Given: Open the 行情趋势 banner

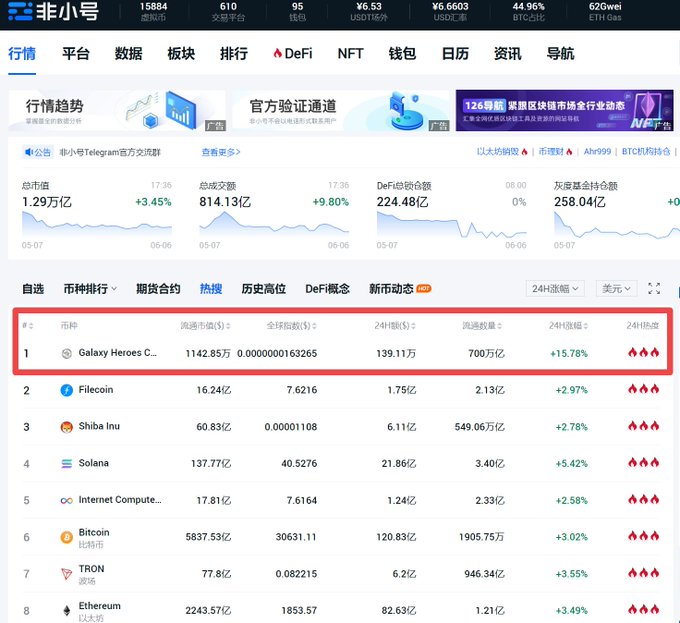Looking at the screenshot, I should 117,111.
